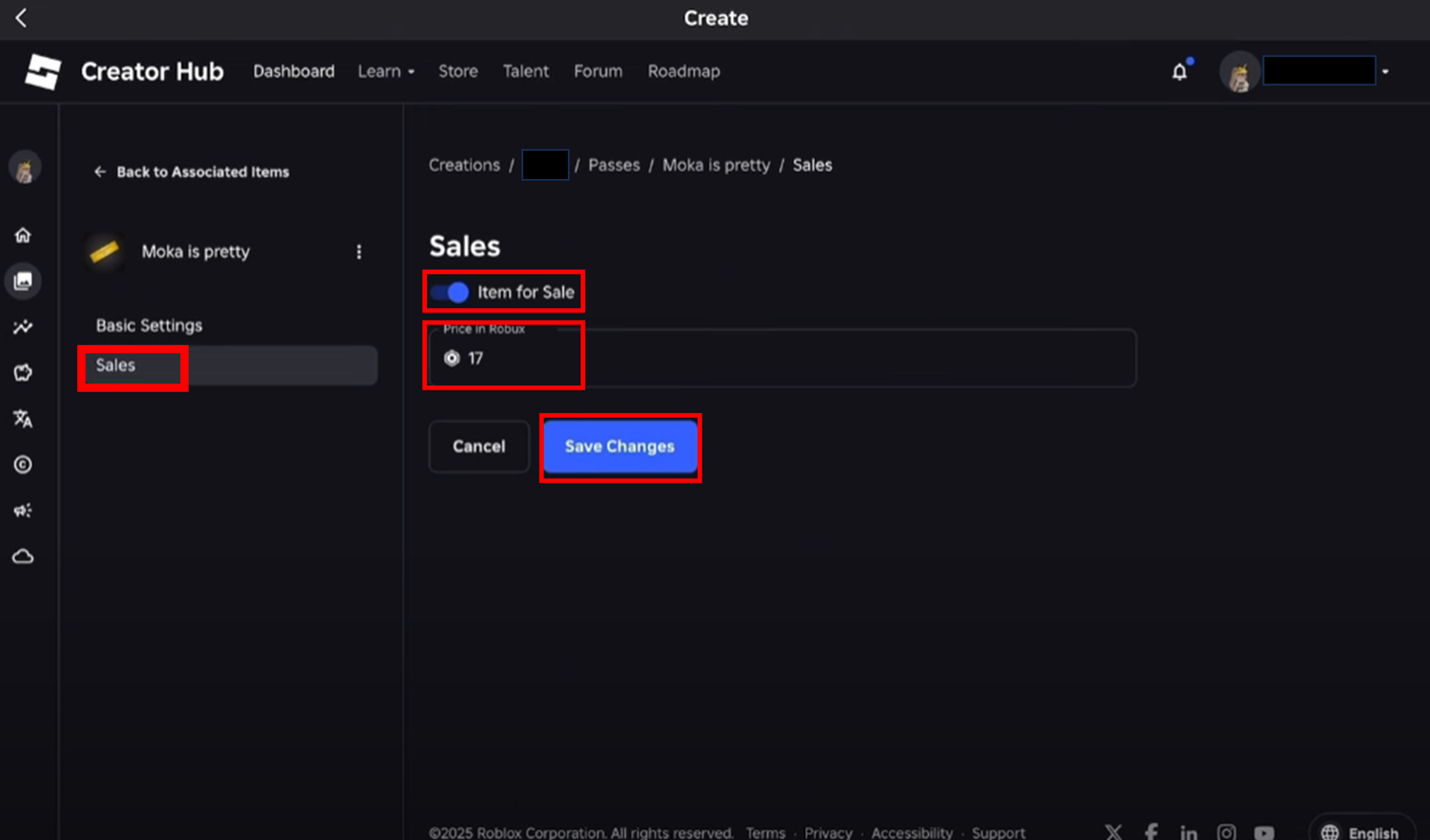Open the Home sidebar icon
1430x840 pixels.
point(23,235)
